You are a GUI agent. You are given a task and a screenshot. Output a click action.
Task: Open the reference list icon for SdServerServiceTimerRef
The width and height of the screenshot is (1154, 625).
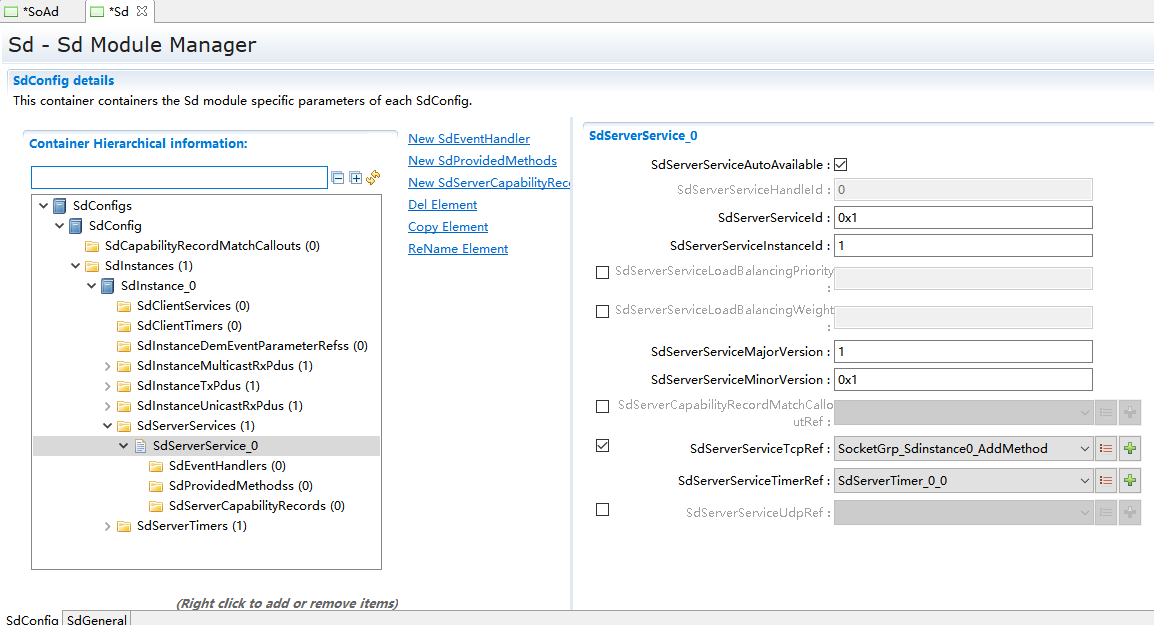pyautogui.click(x=1106, y=481)
